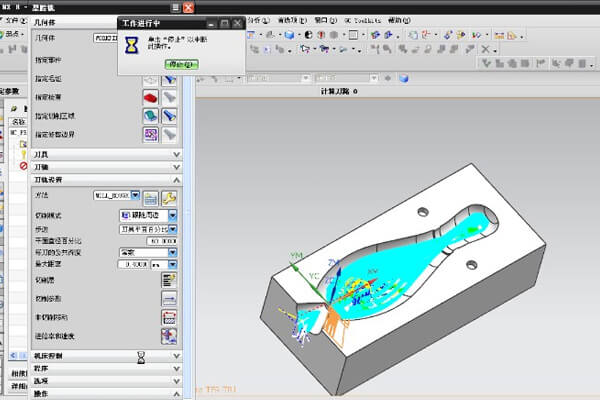Click the 指定切削区域 (Specify Cut Area) icon
Screen dimensions: 600x400
(x=151, y=115)
